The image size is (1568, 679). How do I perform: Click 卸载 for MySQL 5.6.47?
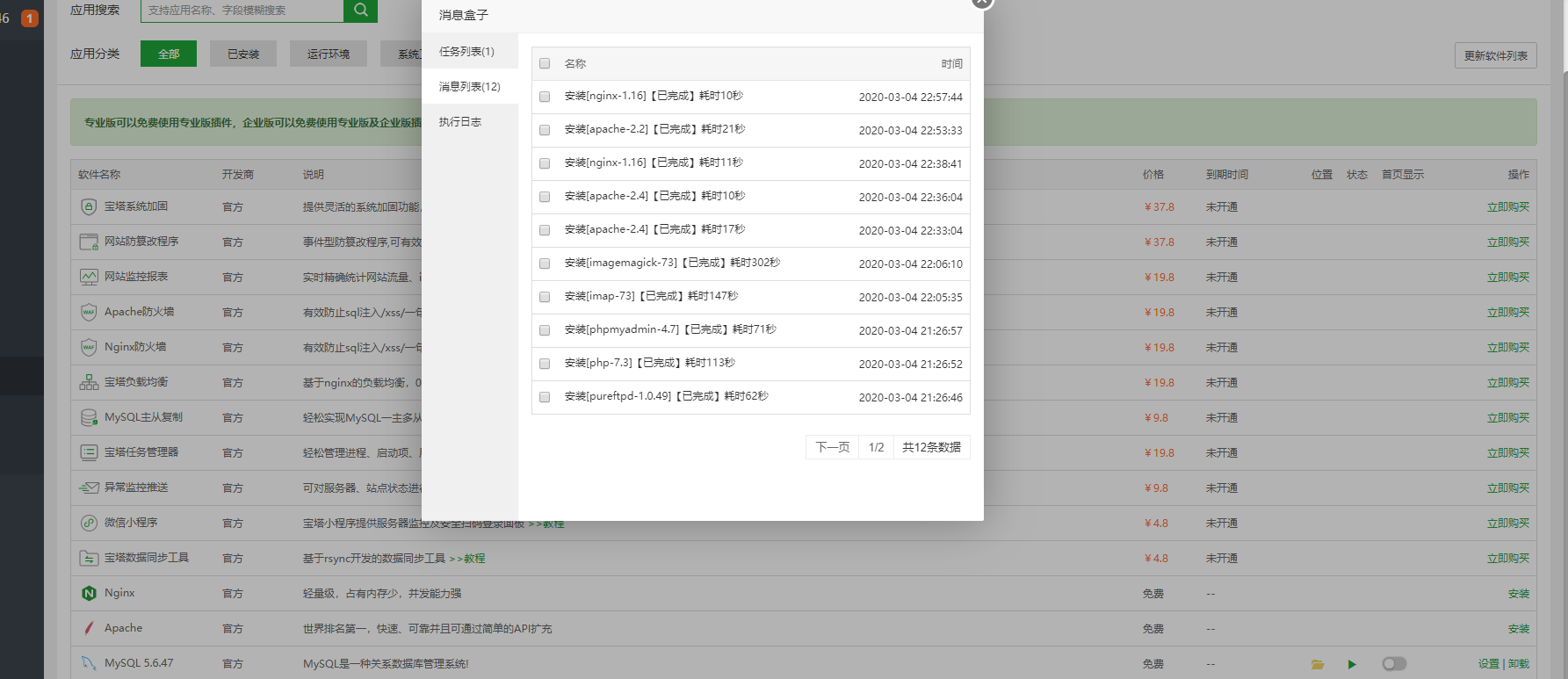[x=1519, y=664]
